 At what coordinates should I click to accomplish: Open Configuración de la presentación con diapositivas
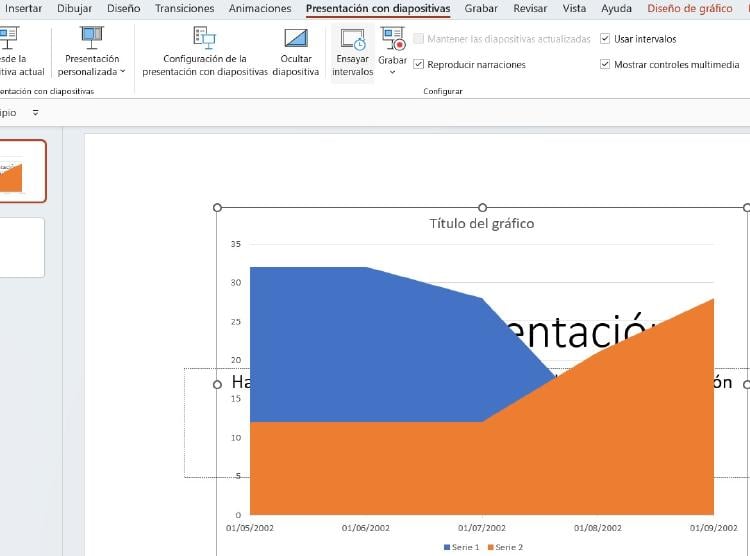tap(204, 39)
